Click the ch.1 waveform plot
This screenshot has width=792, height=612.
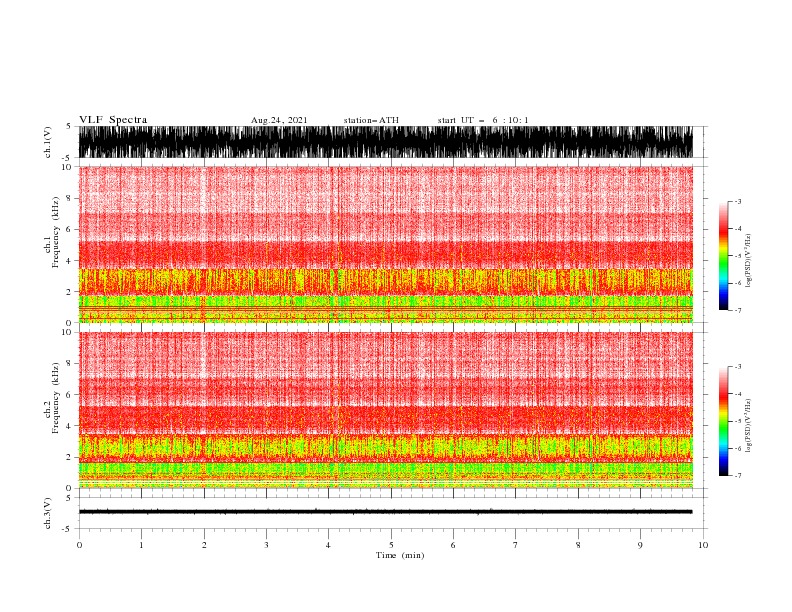click(x=386, y=142)
